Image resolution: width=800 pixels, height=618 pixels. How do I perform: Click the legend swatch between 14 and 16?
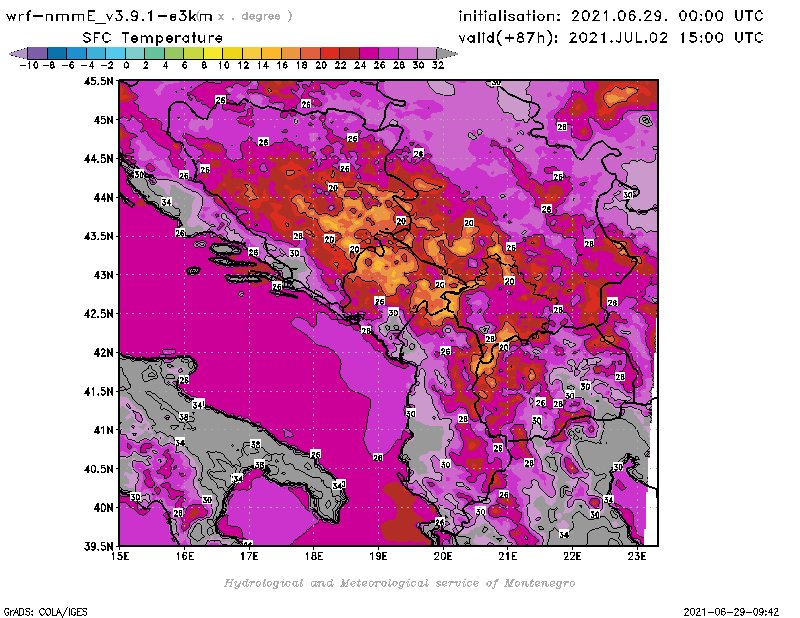coord(271,53)
